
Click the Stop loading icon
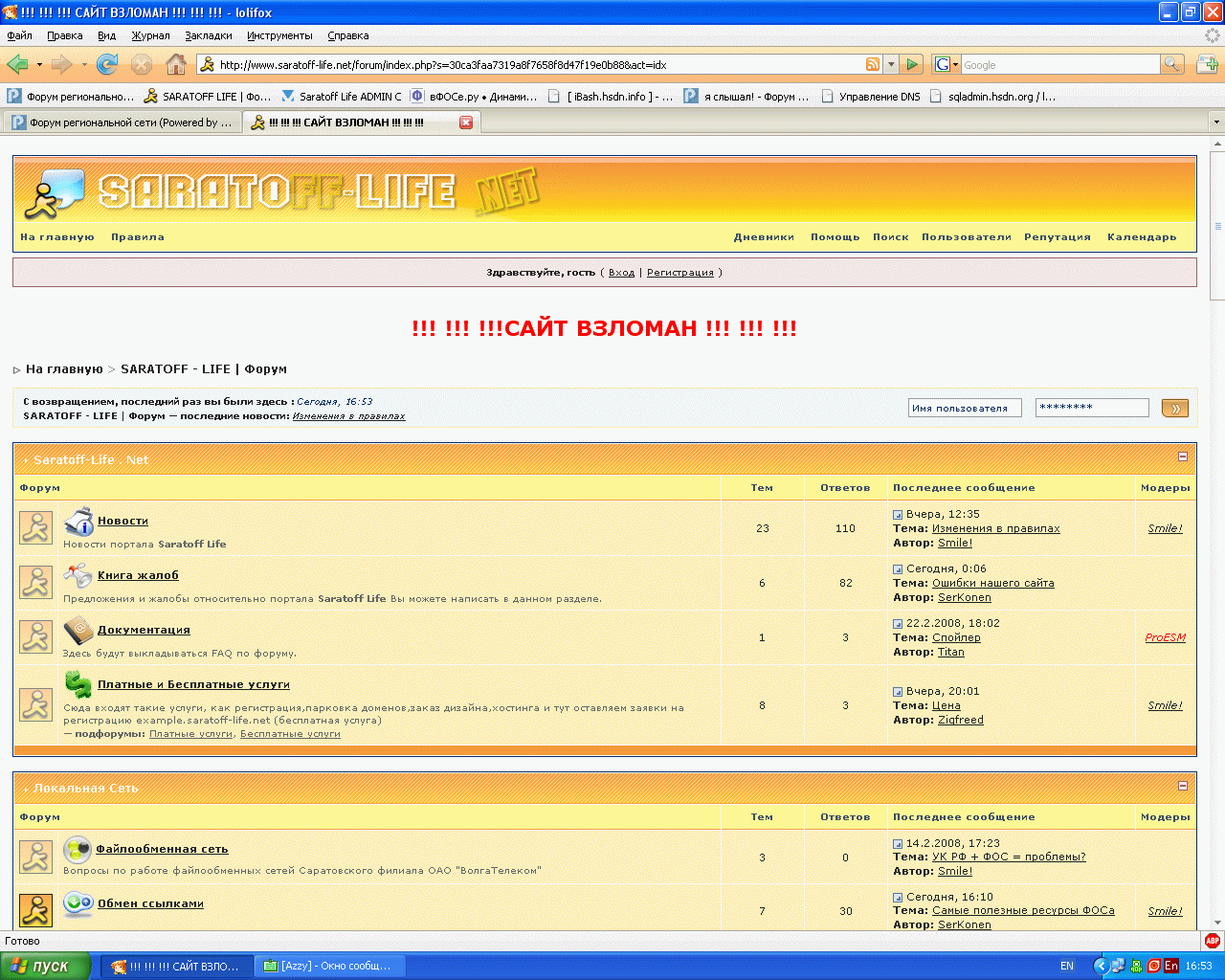click(142, 64)
